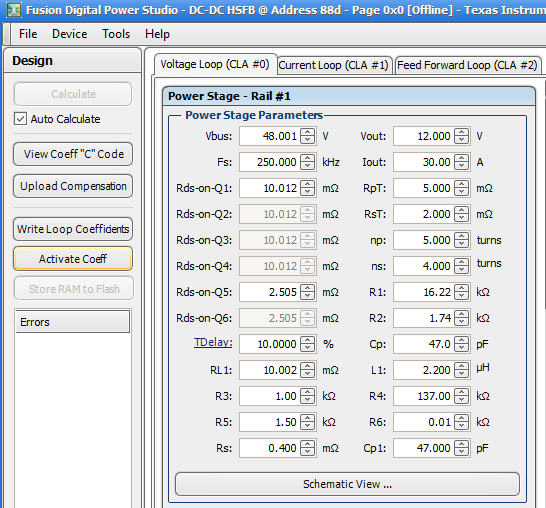Image resolution: width=546 pixels, height=508 pixels.
Task: Click the menu bar drag grip handle
Action: [x=7, y=34]
